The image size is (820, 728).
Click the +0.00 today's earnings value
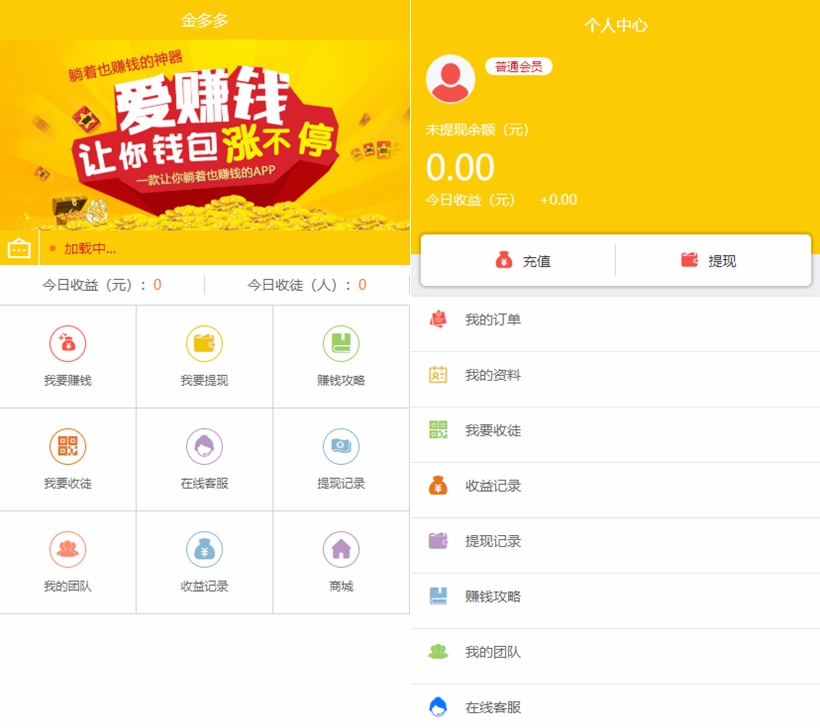point(559,200)
